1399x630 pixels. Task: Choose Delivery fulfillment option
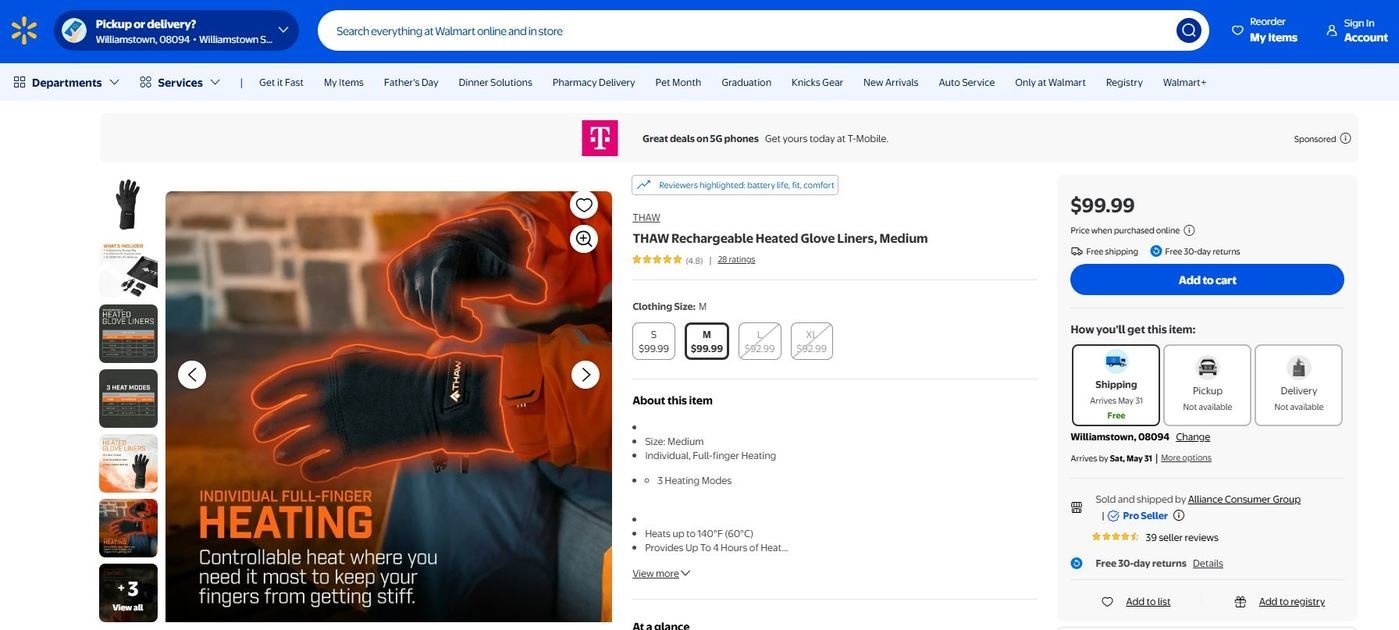[1299, 385]
